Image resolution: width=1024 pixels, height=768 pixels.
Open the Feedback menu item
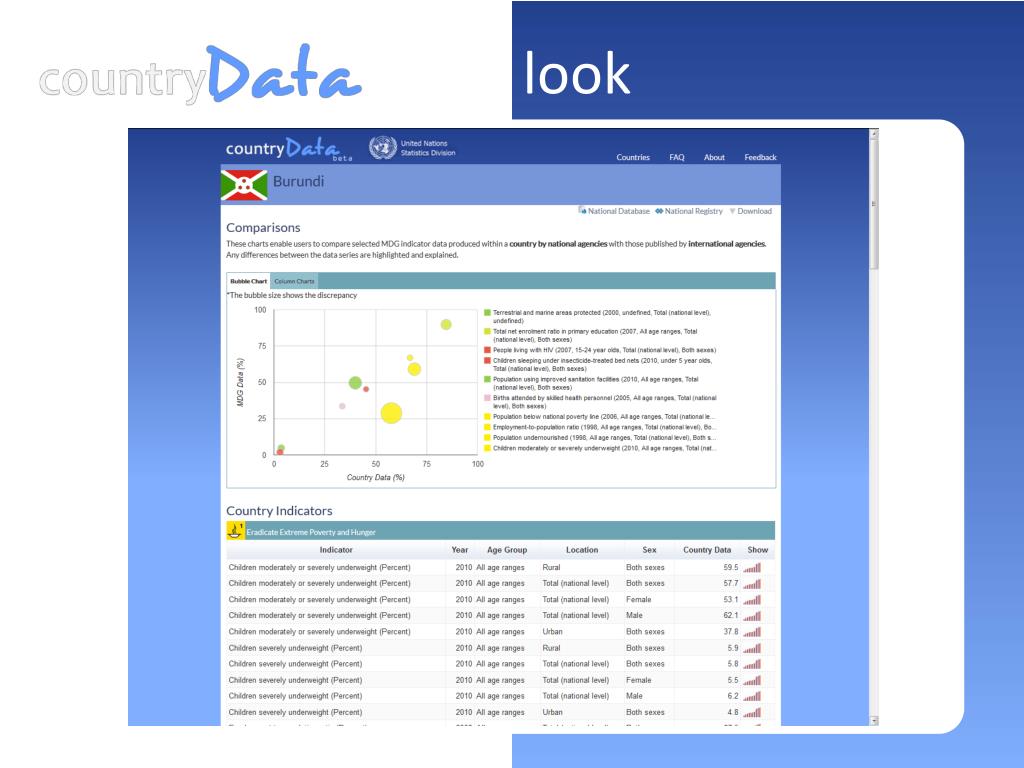click(x=760, y=157)
